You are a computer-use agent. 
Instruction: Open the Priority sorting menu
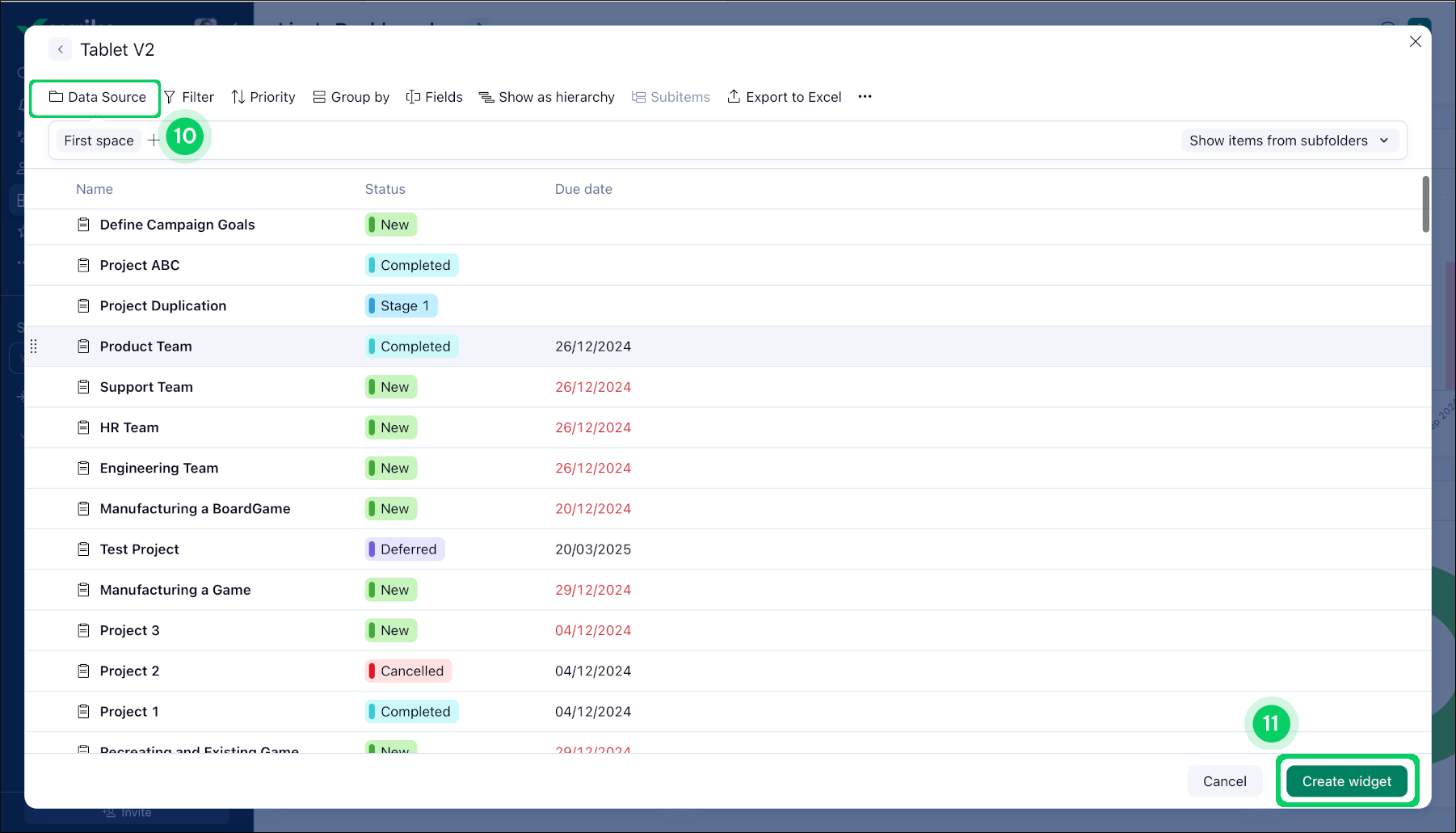coord(263,97)
